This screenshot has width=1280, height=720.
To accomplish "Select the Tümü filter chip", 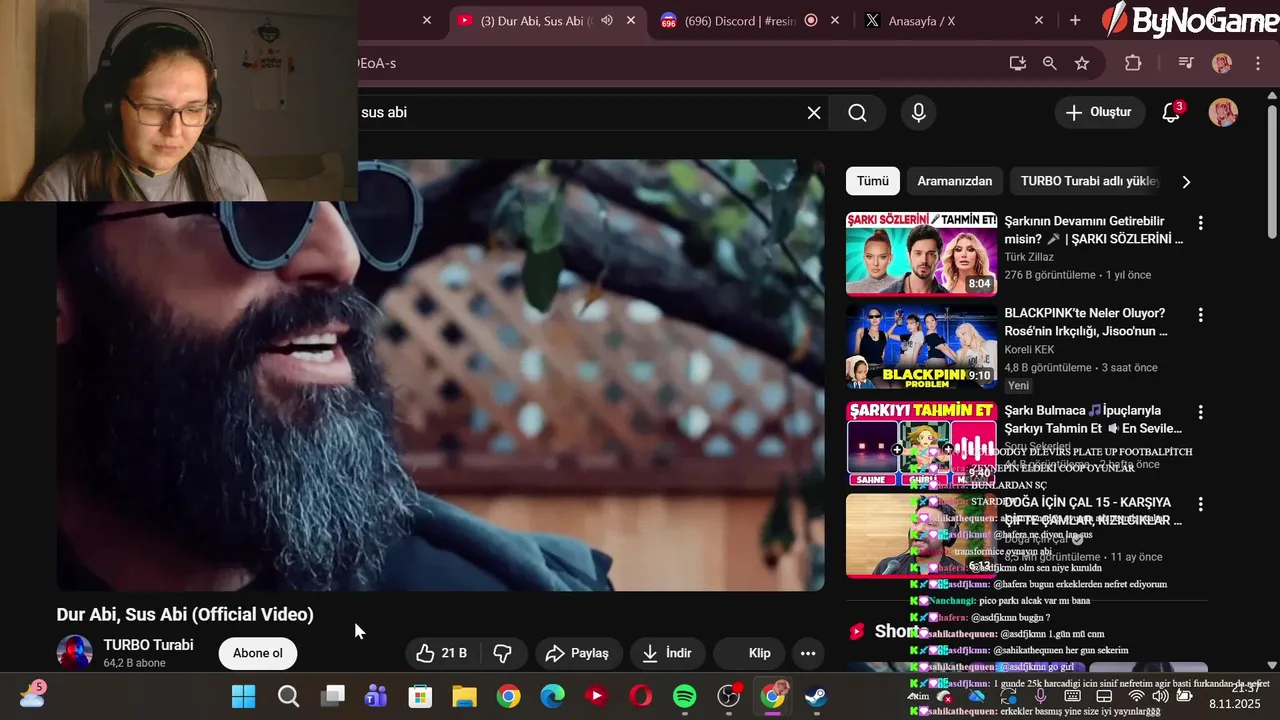I will 872,181.
